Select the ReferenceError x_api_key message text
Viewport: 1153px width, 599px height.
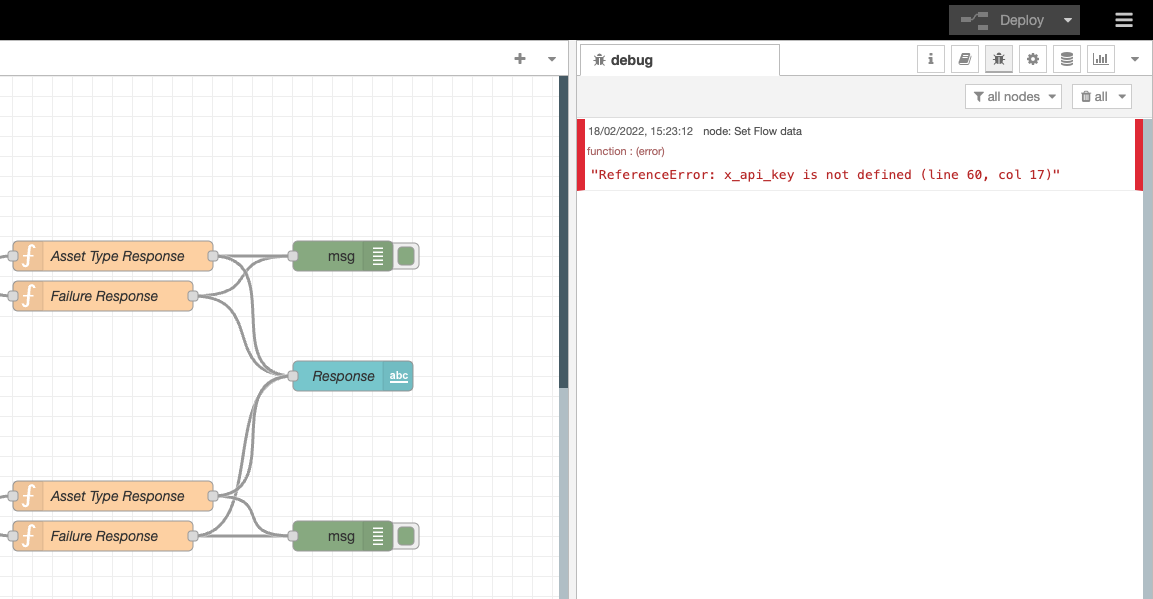[x=825, y=175]
